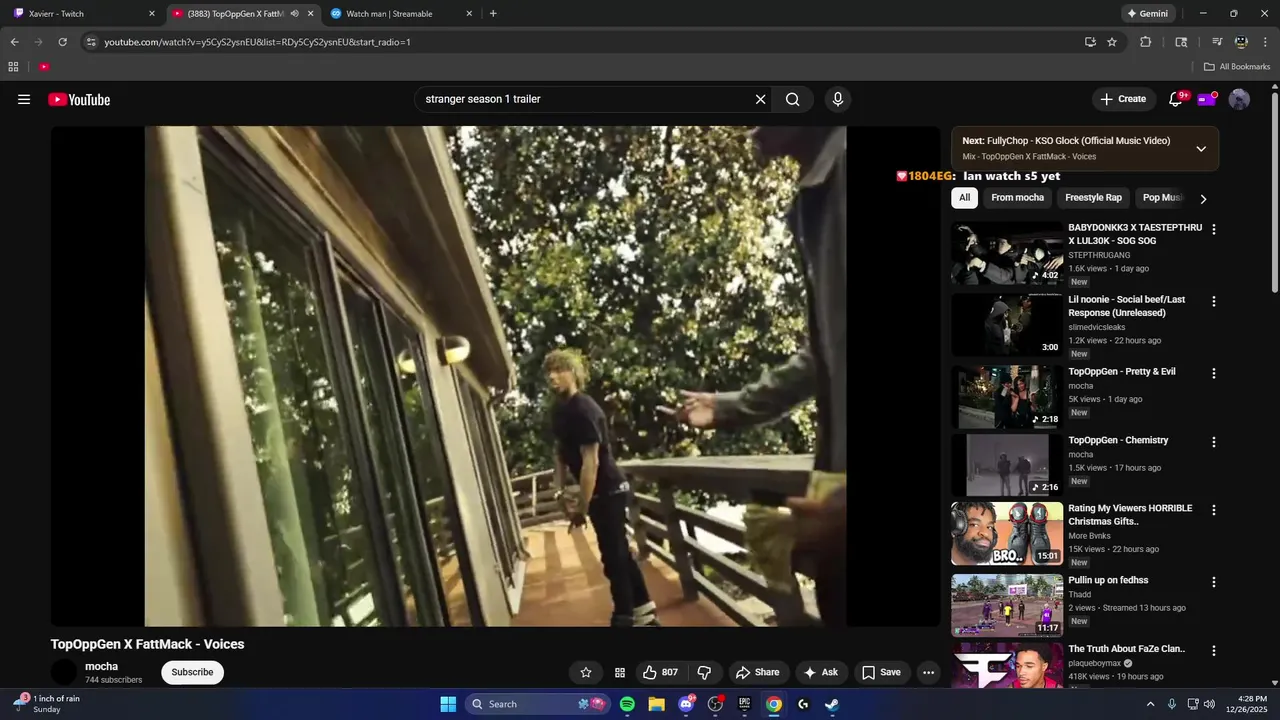Image resolution: width=1280 pixels, height=720 pixels.
Task: Open Spotify from the taskbar
Action: [x=627, y=704]
